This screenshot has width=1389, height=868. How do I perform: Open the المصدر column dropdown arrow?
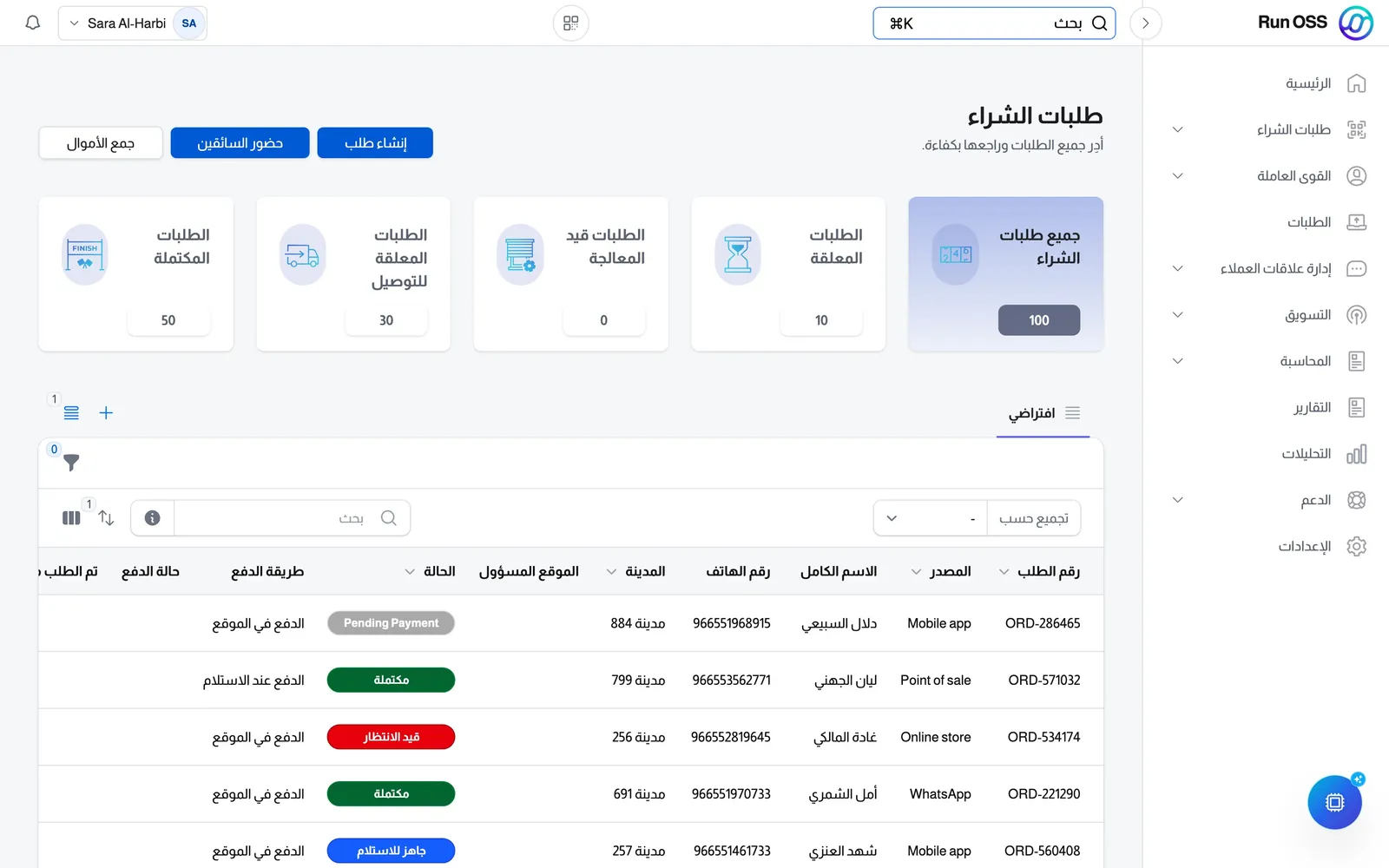(x=916, y=572)
